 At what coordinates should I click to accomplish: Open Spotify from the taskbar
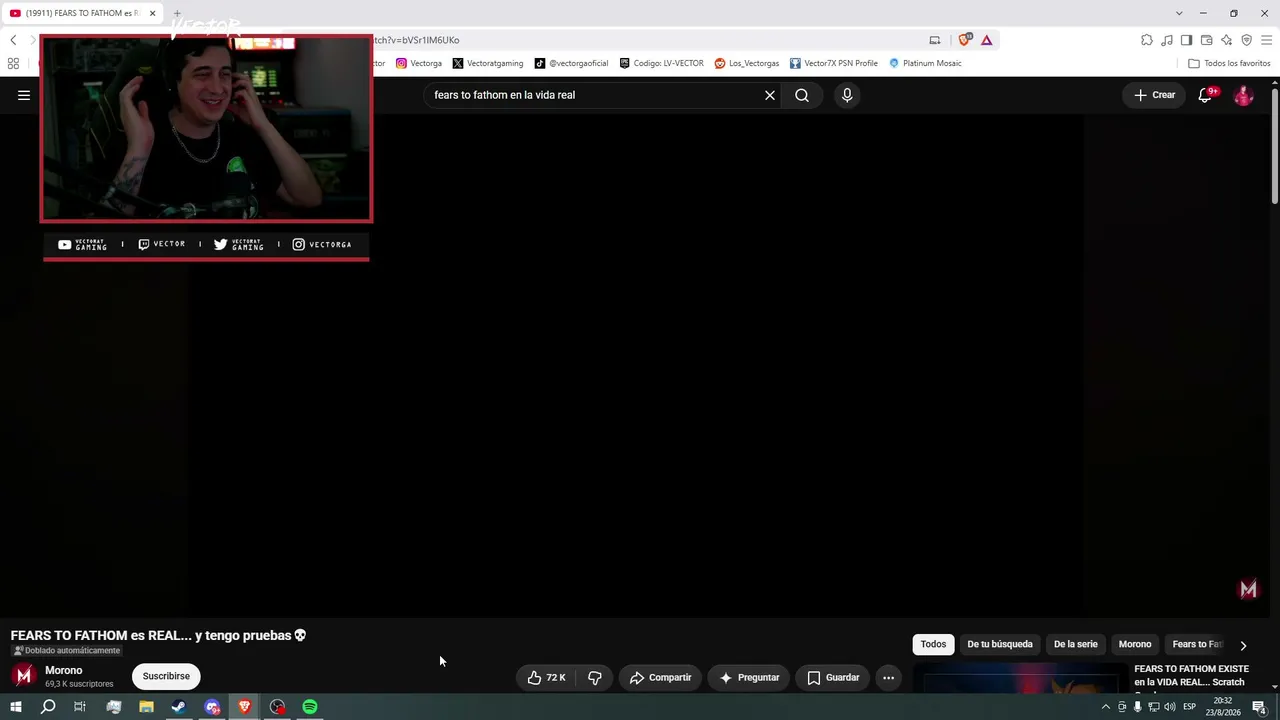[310, 707]
